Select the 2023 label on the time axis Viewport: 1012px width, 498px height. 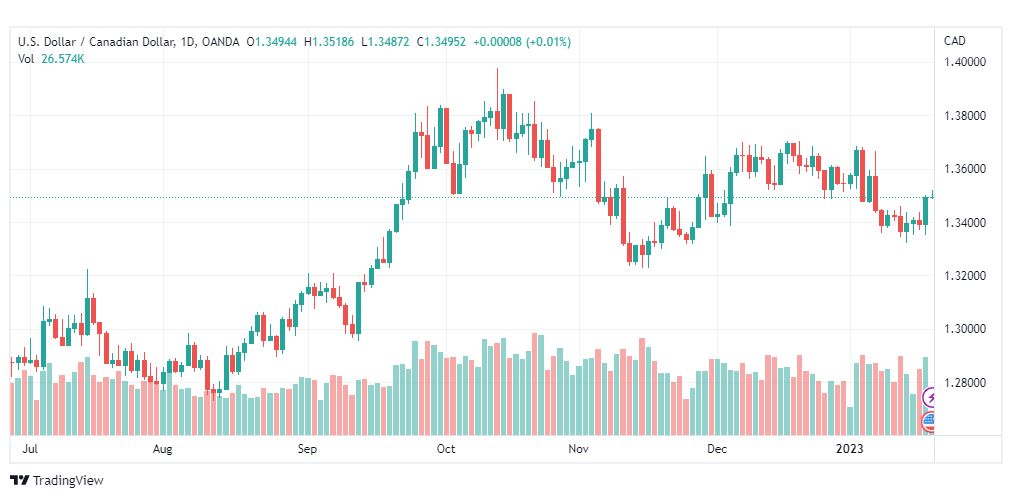[849, 448]
